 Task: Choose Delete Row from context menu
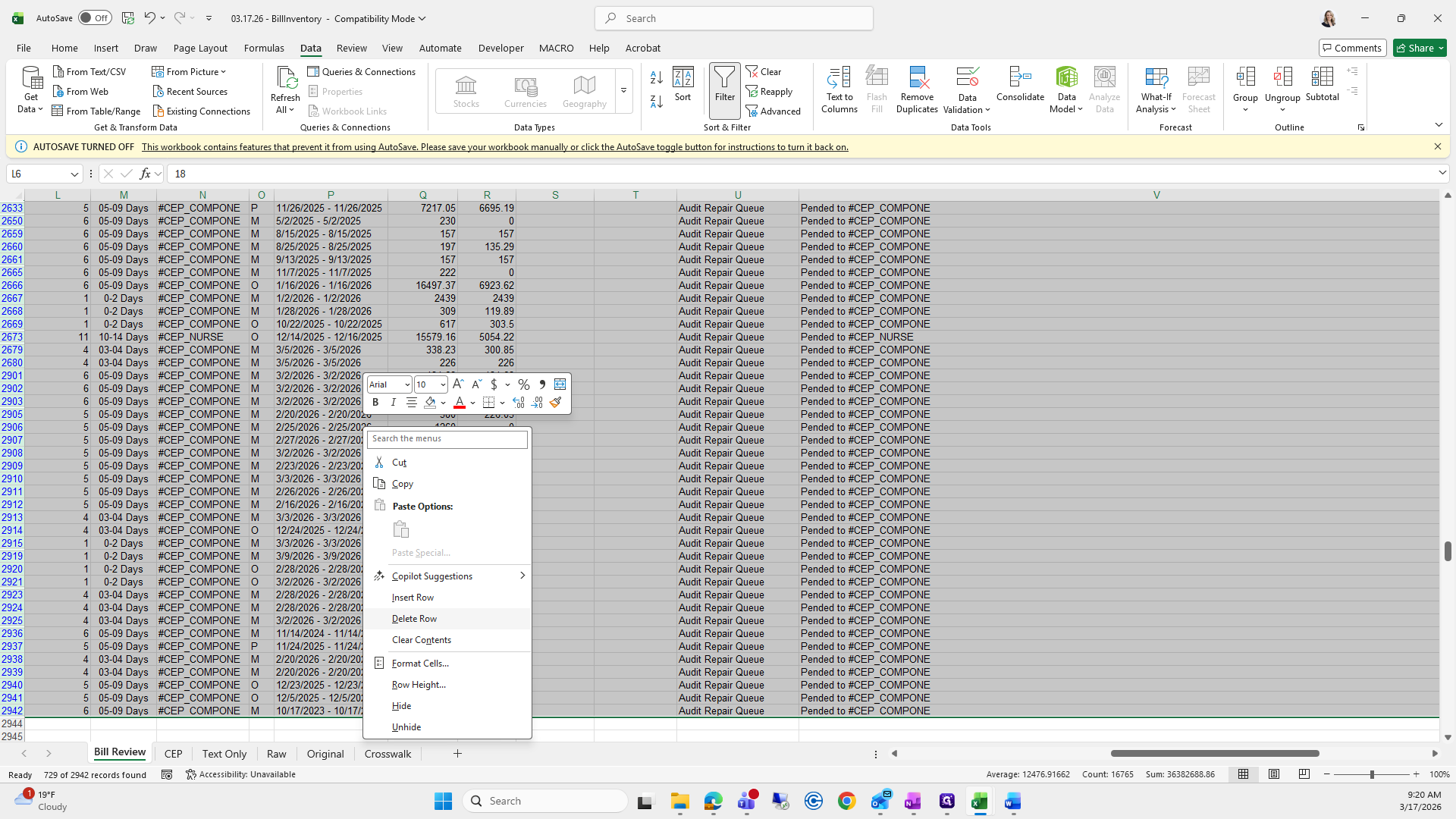coord(414,619)
